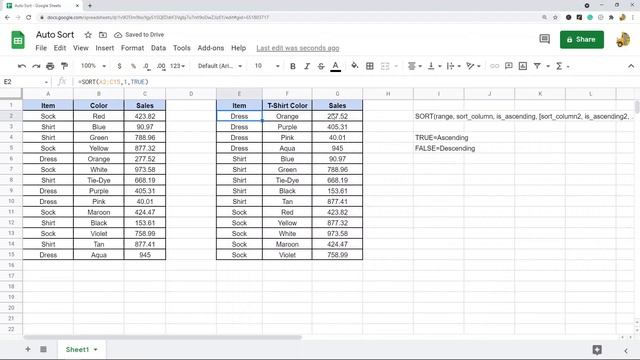Click the Insert link icon
Screen dimensions: 640x360
pyautogui.click(x=494, y=66)
